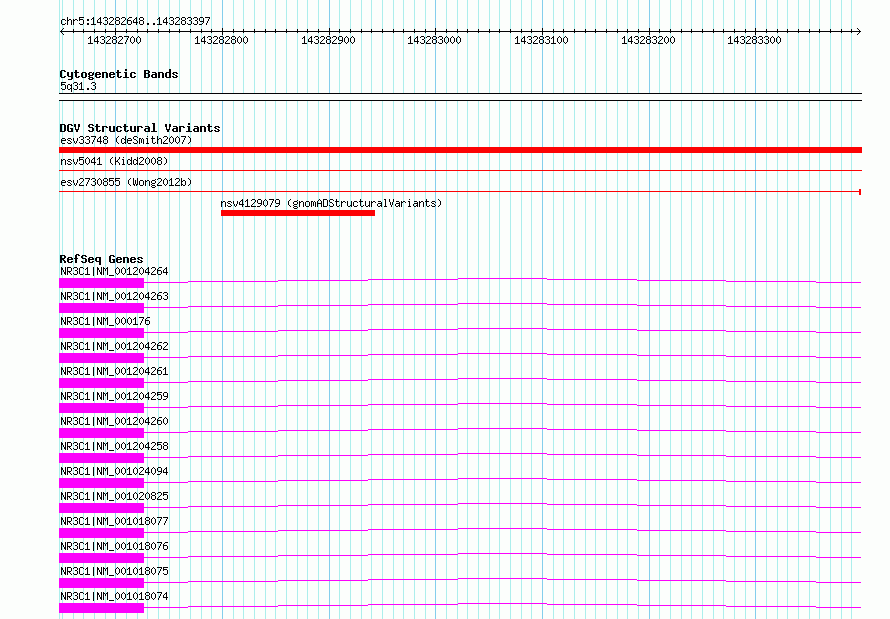Image resolution: width=890 pixels, height=619 pixels.
Task: Select transcript NR3C1|NM_001204262 label
Action: pyautogui.click(x=114, y=346)
